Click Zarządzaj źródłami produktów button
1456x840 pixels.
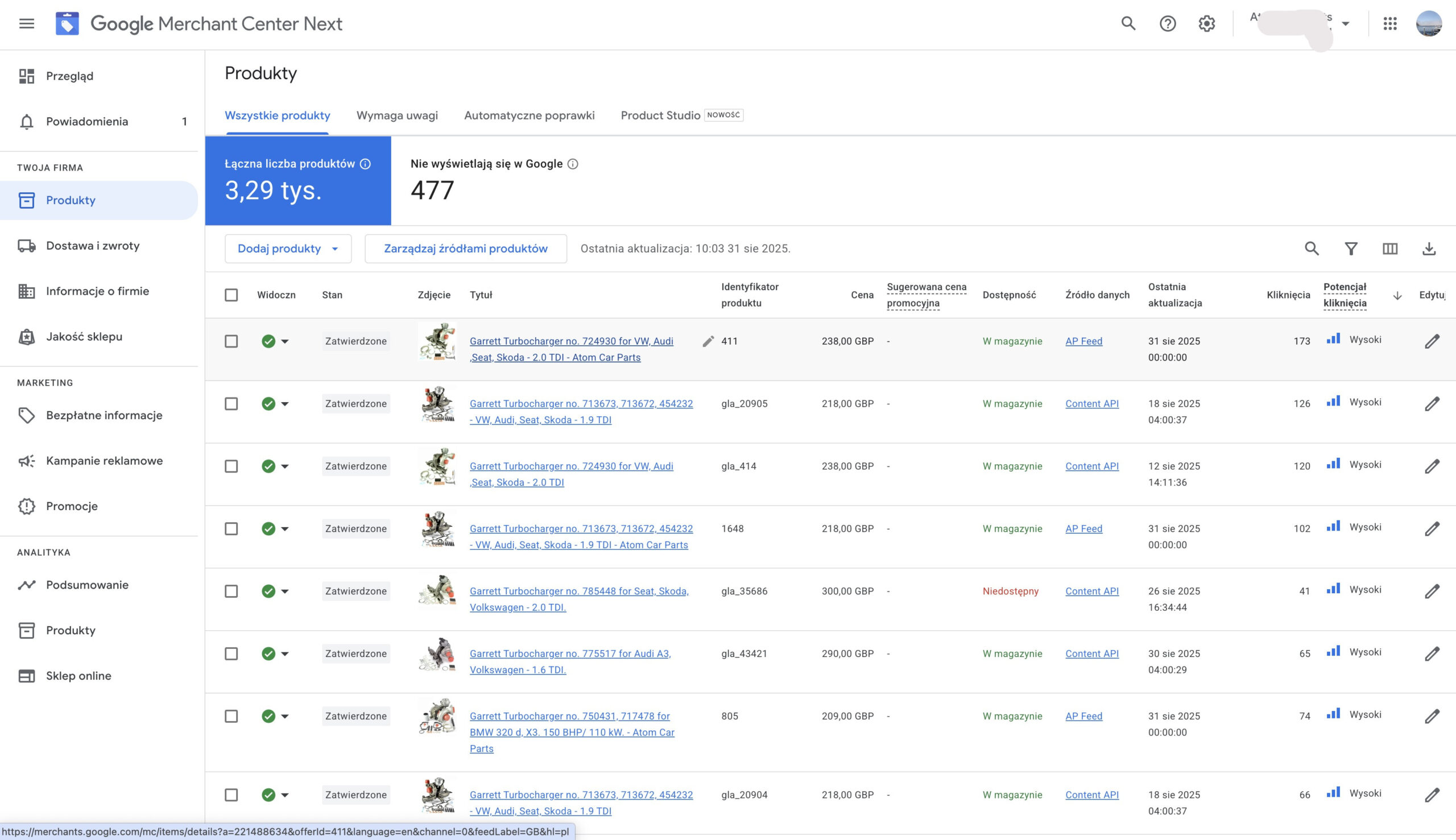(466, 249)
